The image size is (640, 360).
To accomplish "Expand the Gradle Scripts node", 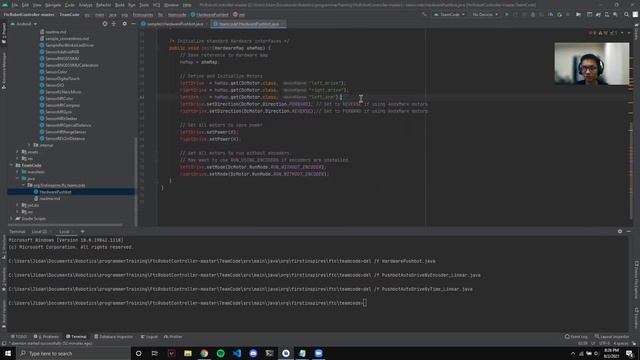I will [11, 219].
